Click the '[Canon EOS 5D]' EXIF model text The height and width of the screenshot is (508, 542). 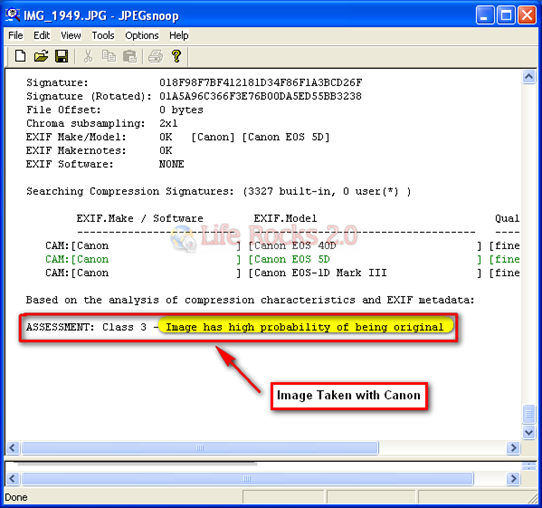click(x=286, y=137)
